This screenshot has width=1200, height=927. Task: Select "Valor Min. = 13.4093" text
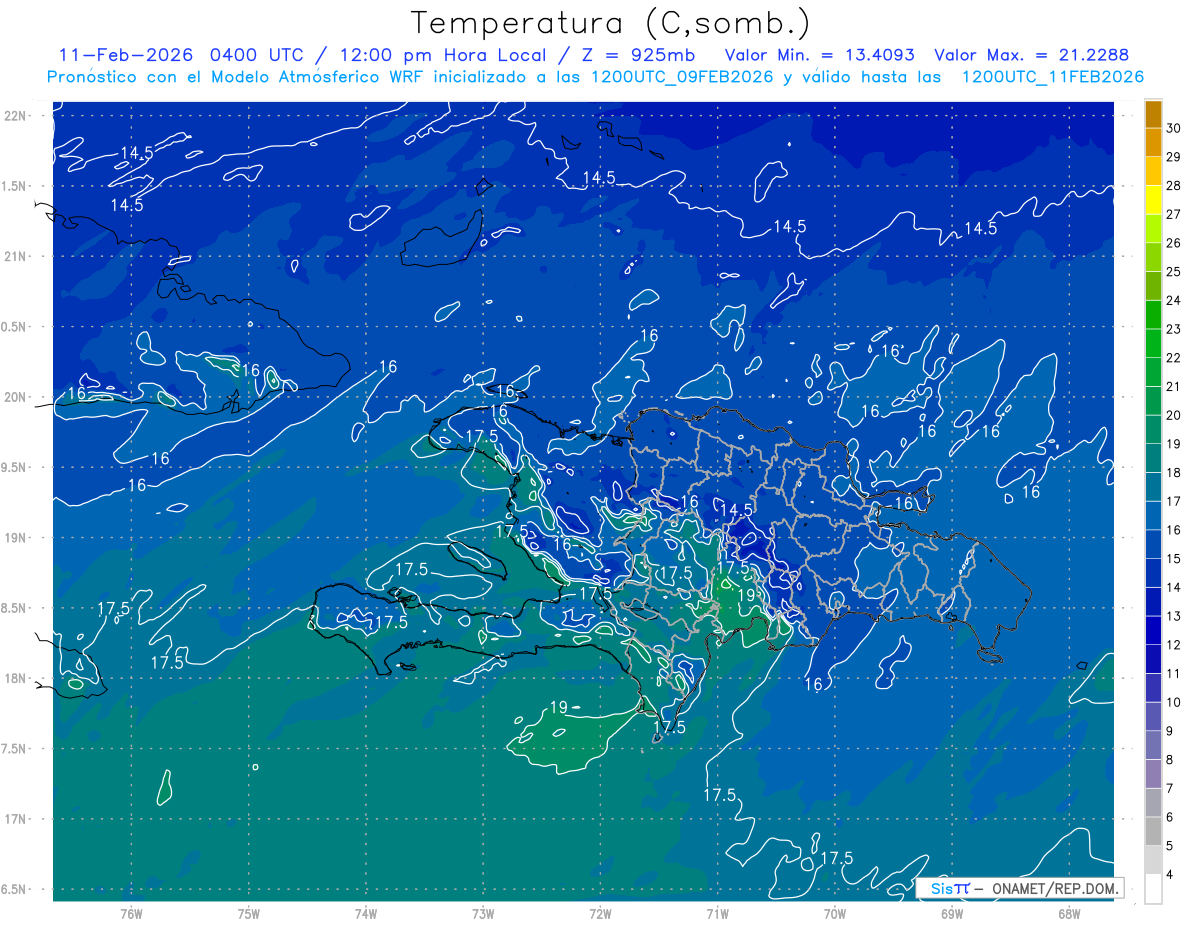(821, 55)
